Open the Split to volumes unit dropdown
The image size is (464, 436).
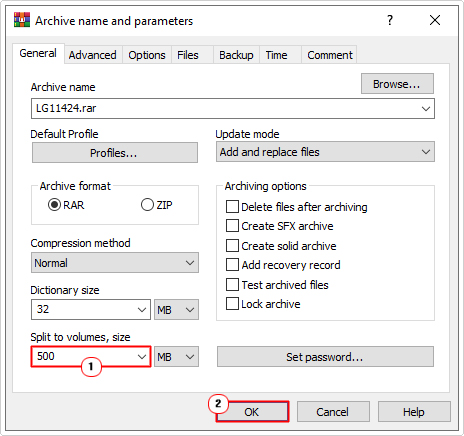[x=176, y=357]
